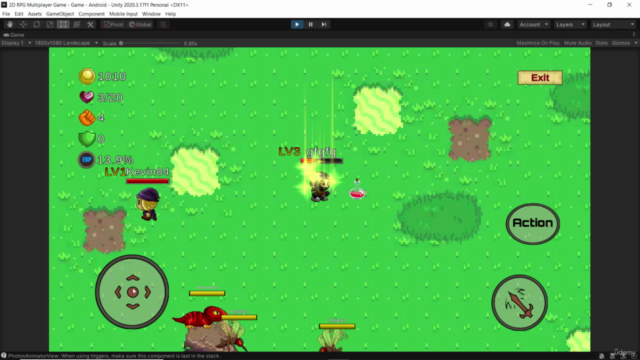Open the Account dropdown
Screen dimensions: 640x360
(534, 24)
